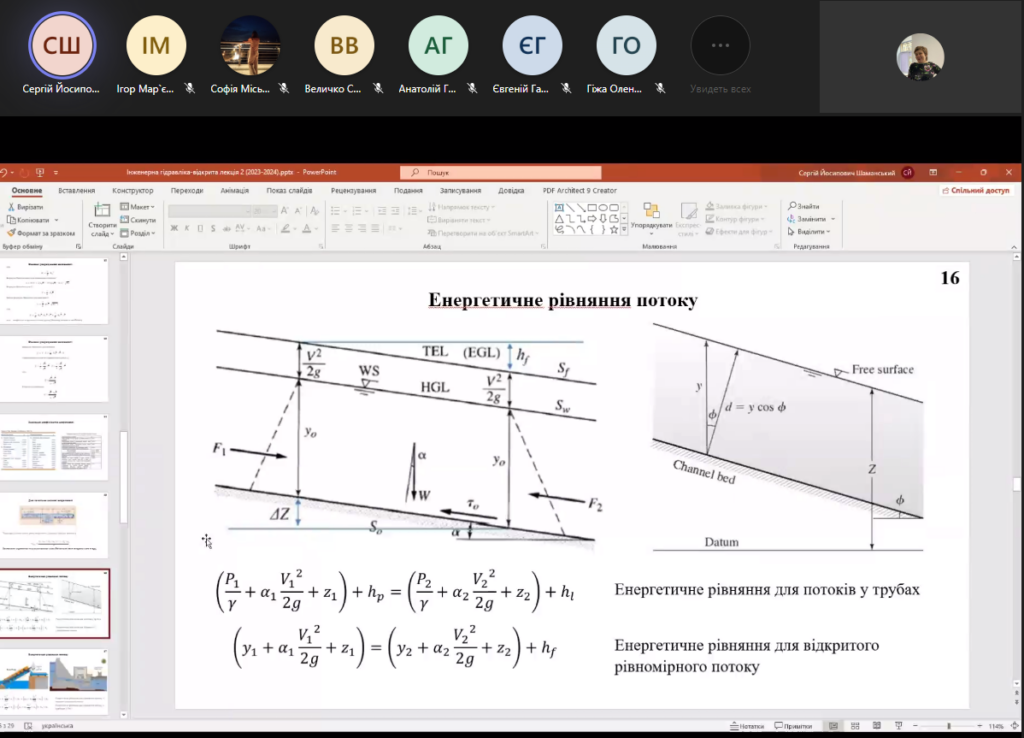Viewport: 1024px width, 738px height.
Task: Align text left in paragraph group
Action: click(x=335, y=229)
